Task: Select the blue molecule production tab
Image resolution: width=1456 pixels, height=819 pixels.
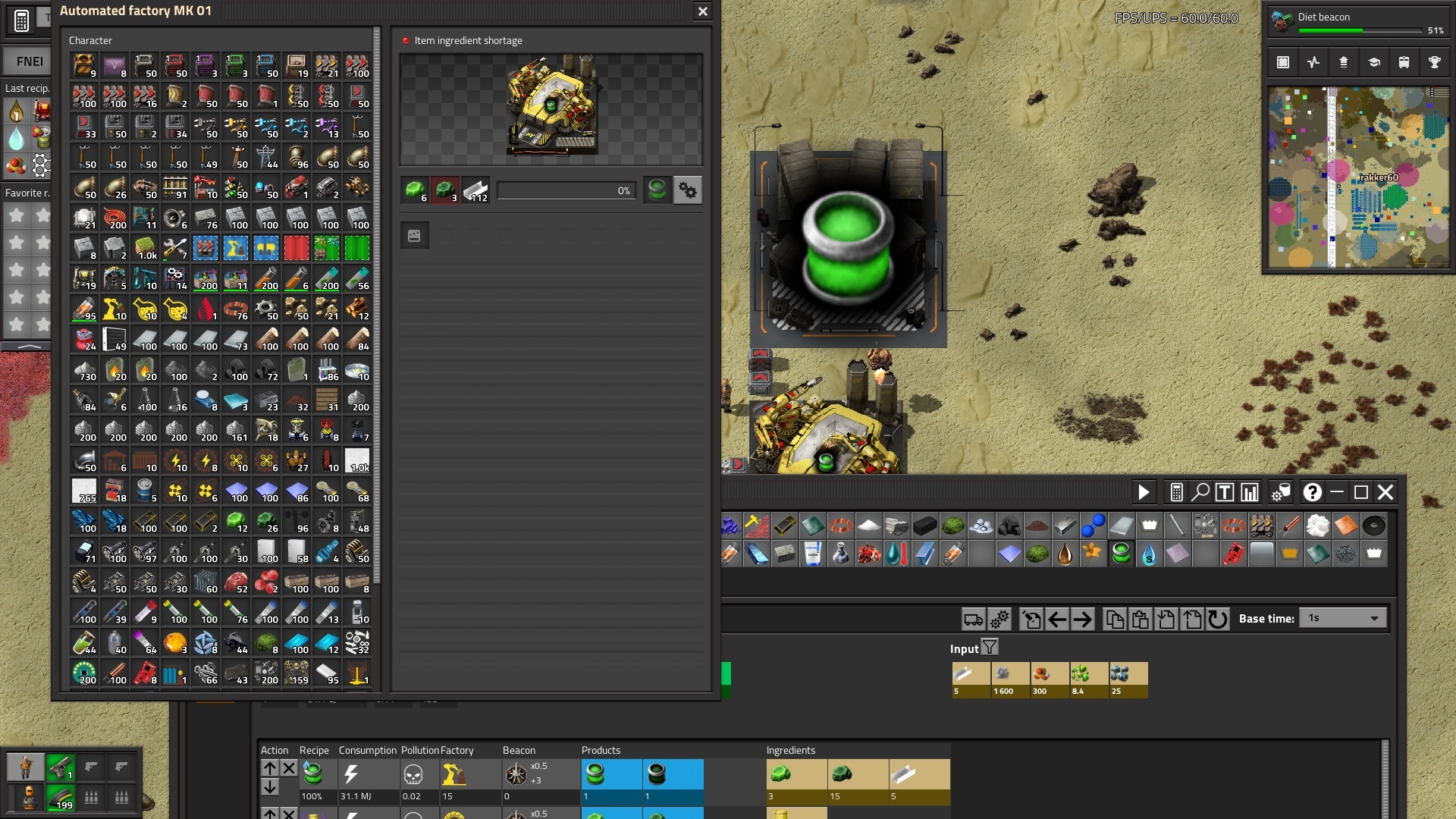Action: (1093, 526)
